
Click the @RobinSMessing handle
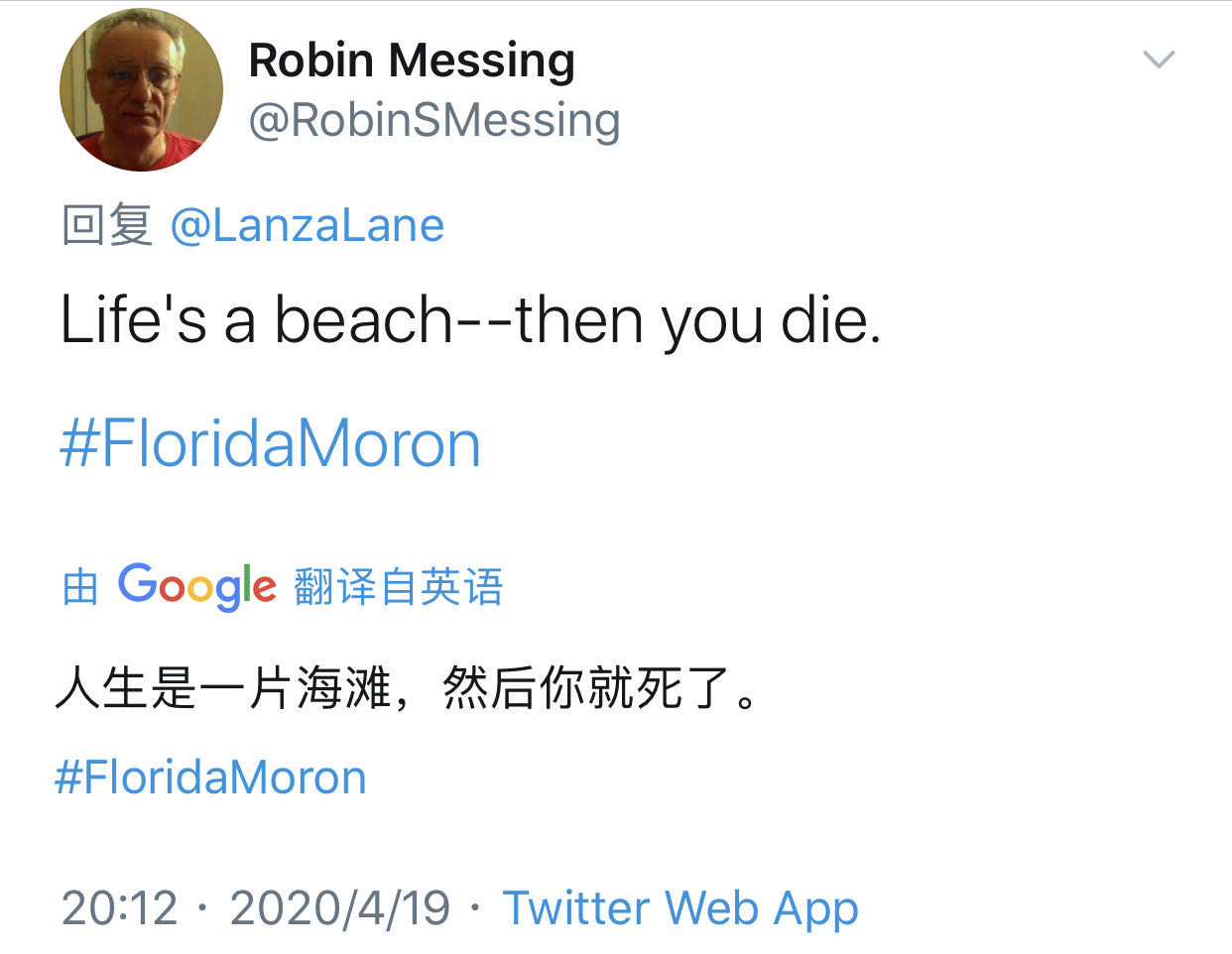(433, 121)
